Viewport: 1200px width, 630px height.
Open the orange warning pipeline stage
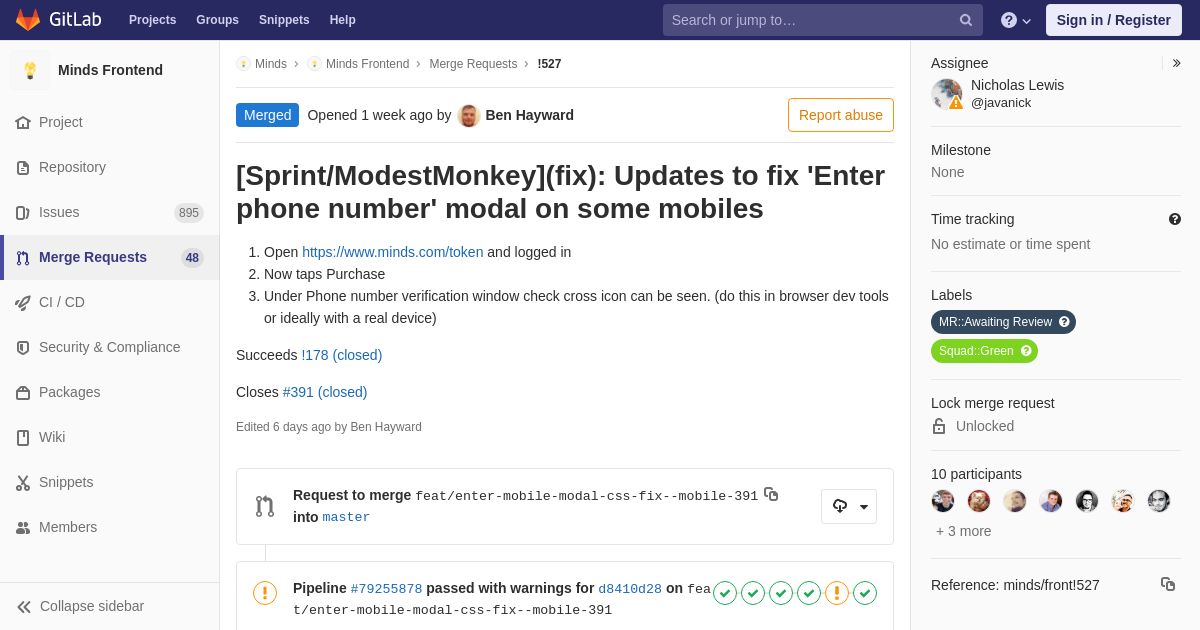837,593
